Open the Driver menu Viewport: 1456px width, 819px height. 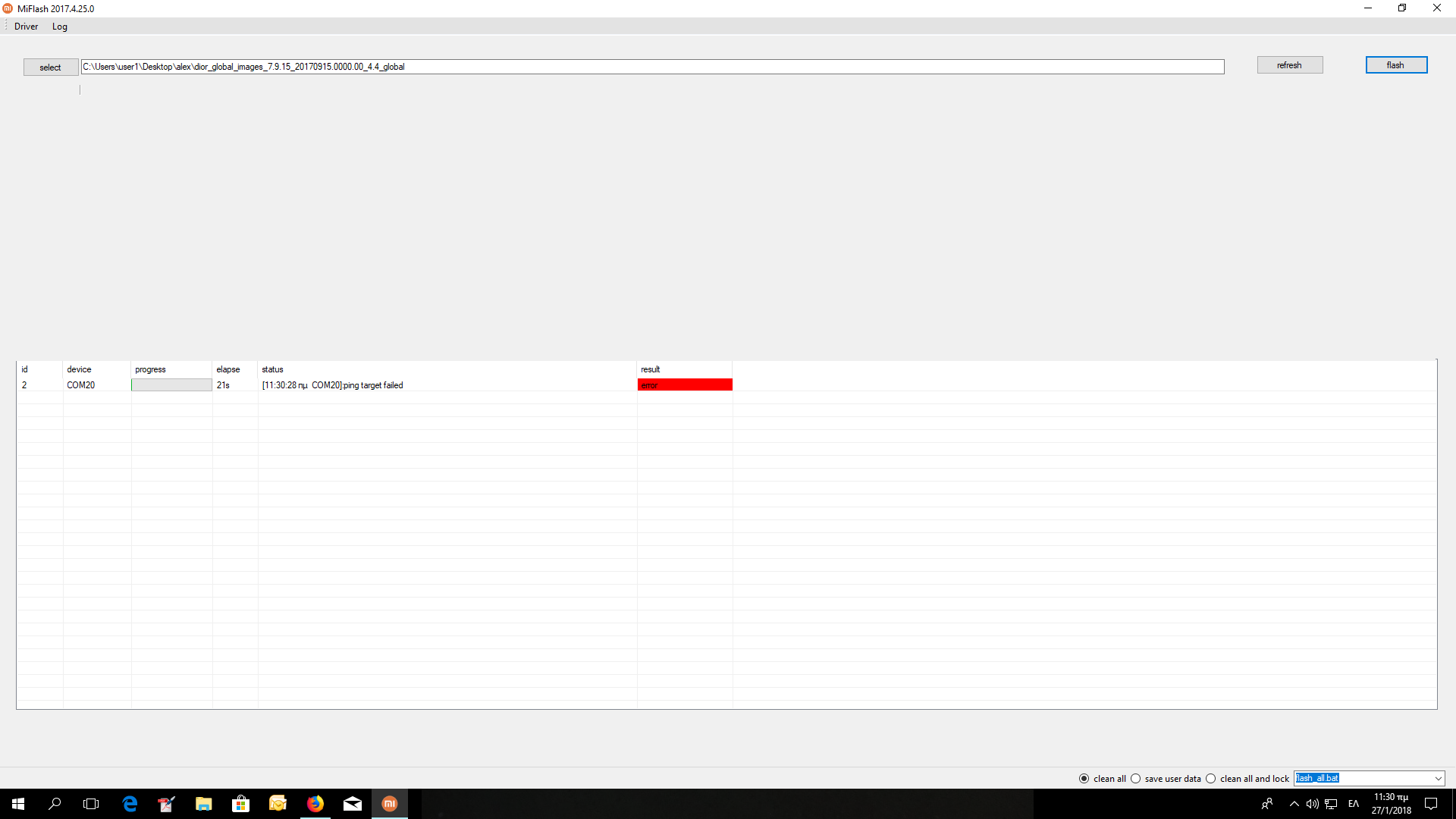26,27
